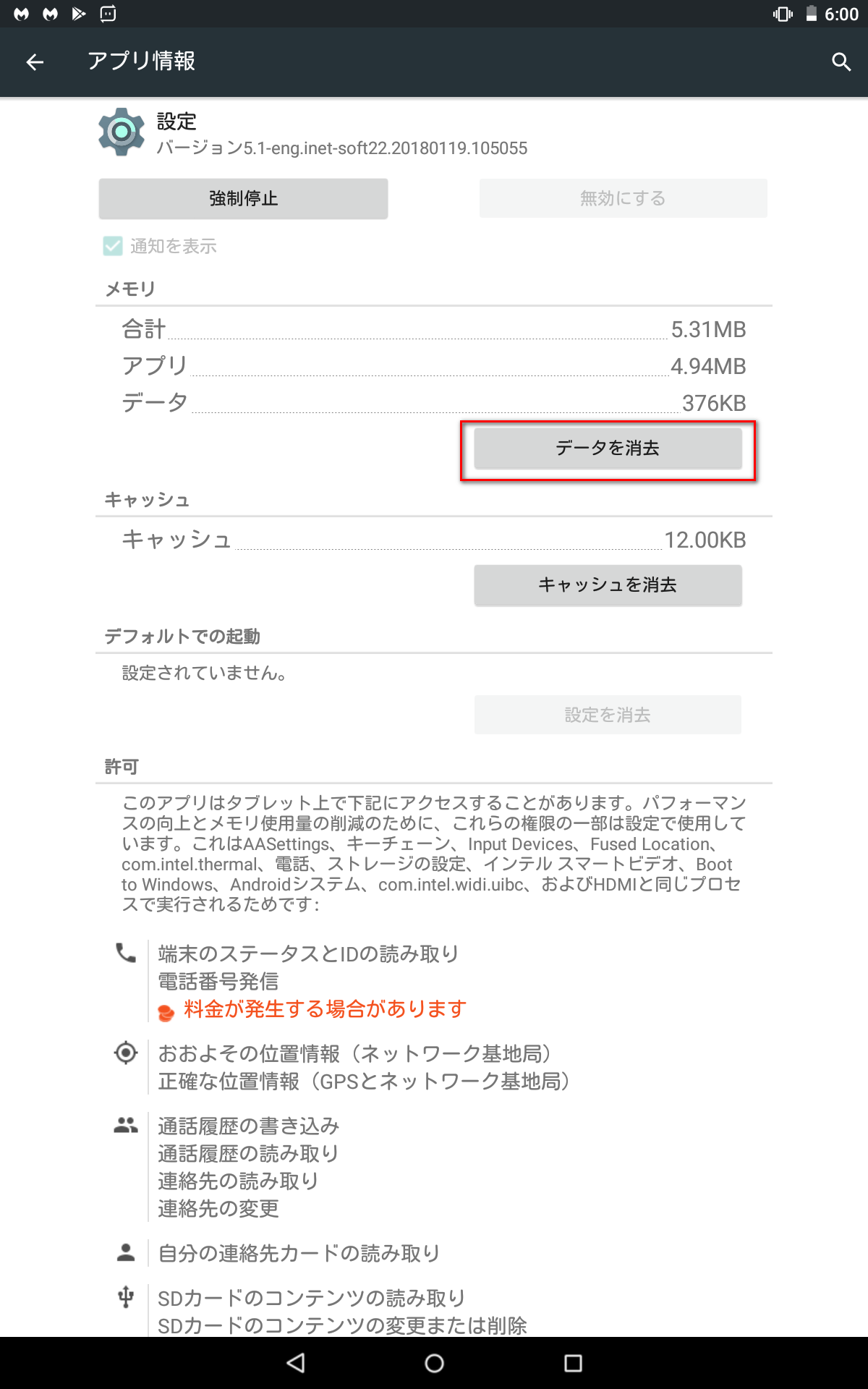The image size is (868, 1389).
Task: Tap the battery icon in status bar
Action: pos(812,14)
